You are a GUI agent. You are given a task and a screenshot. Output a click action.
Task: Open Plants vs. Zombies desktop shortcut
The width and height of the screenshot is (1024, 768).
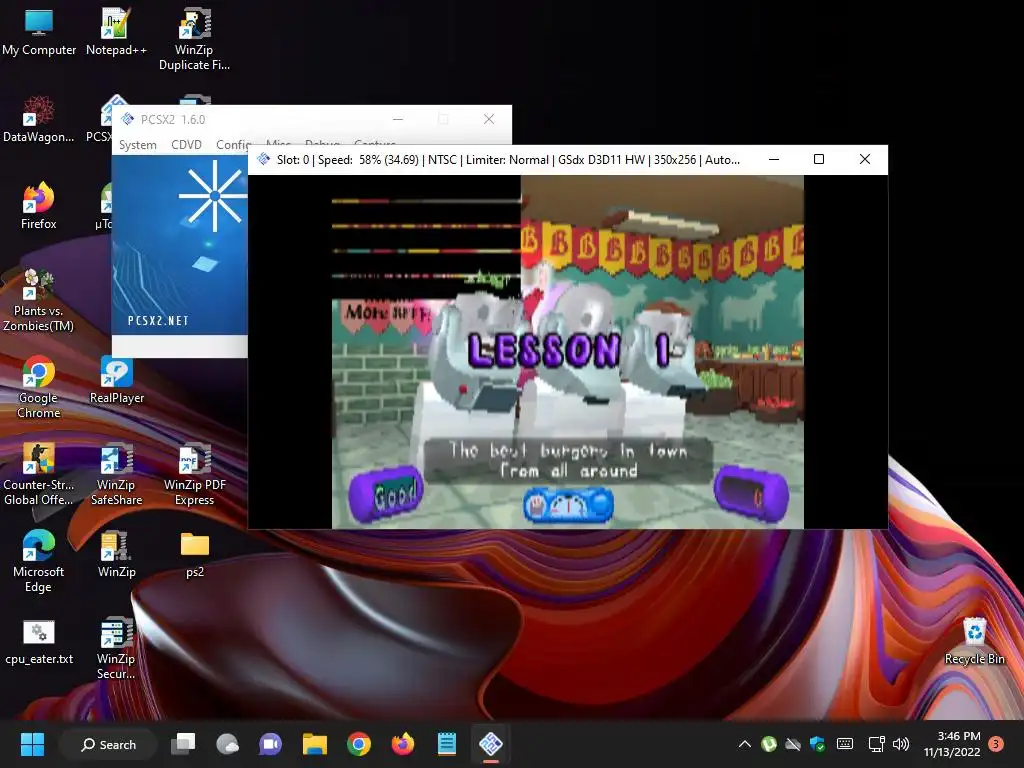39,300
